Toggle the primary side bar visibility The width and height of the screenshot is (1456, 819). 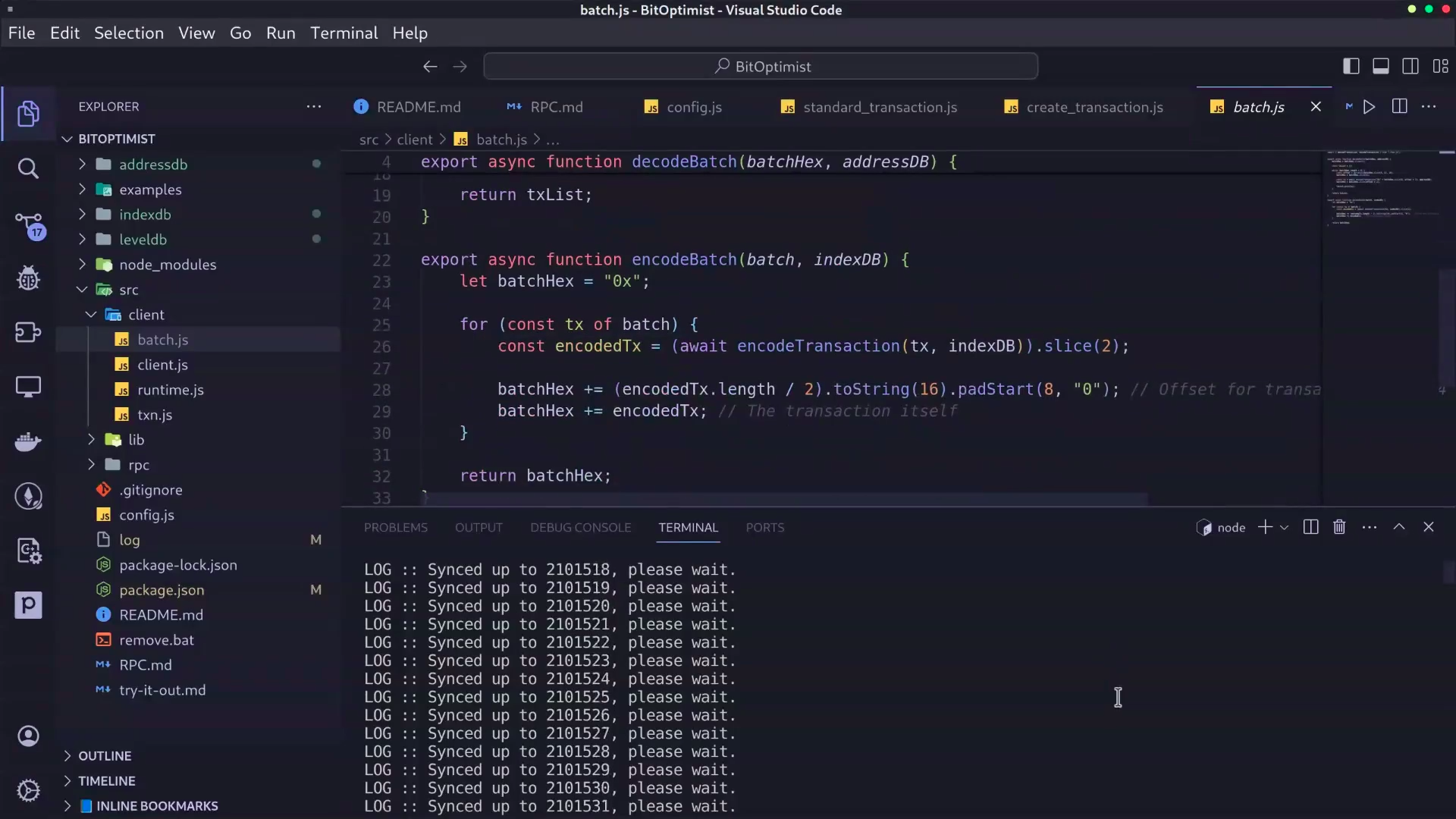(1351, 67)
